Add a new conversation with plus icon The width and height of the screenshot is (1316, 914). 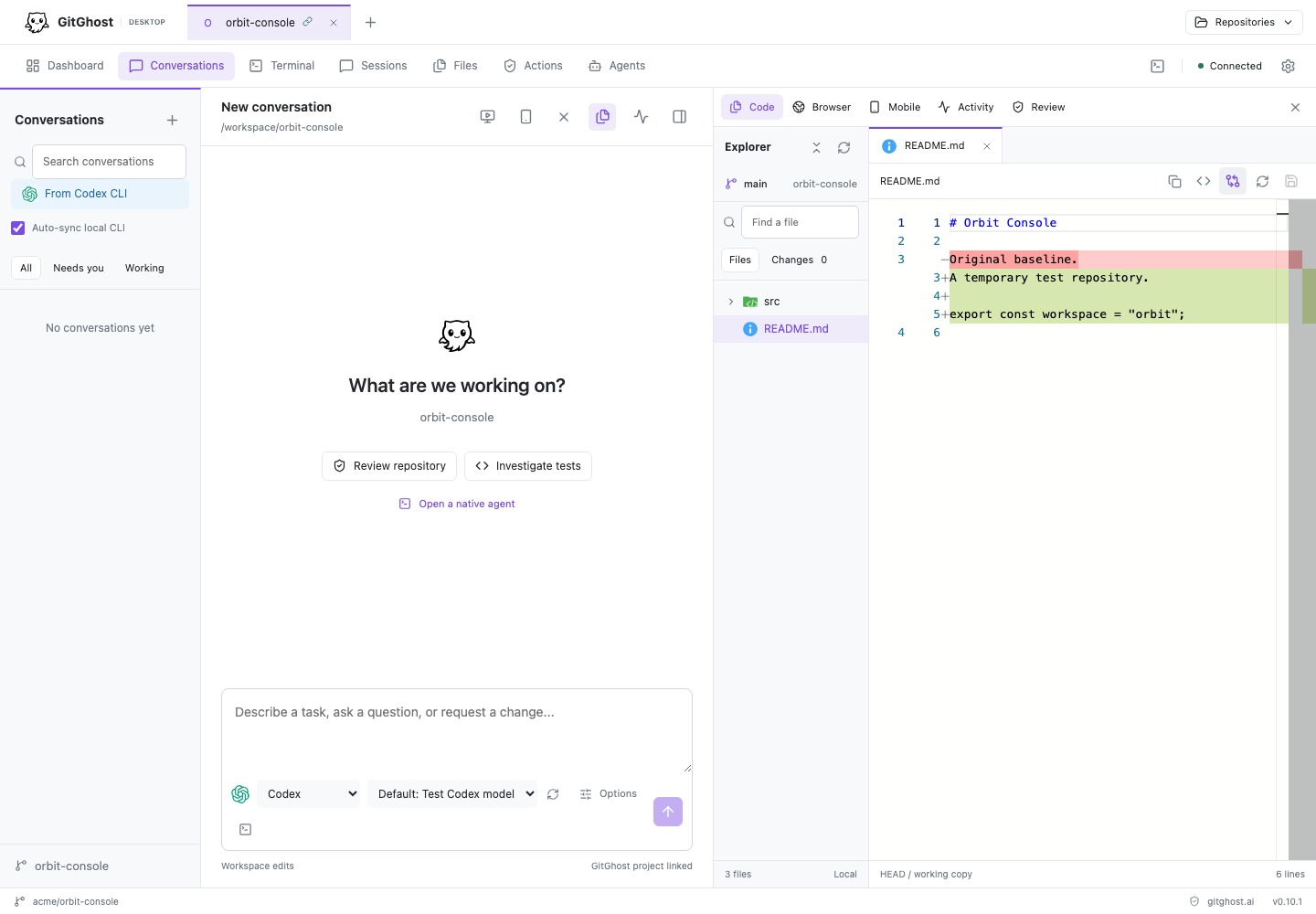pyautogui.click(x=172, y=120)
